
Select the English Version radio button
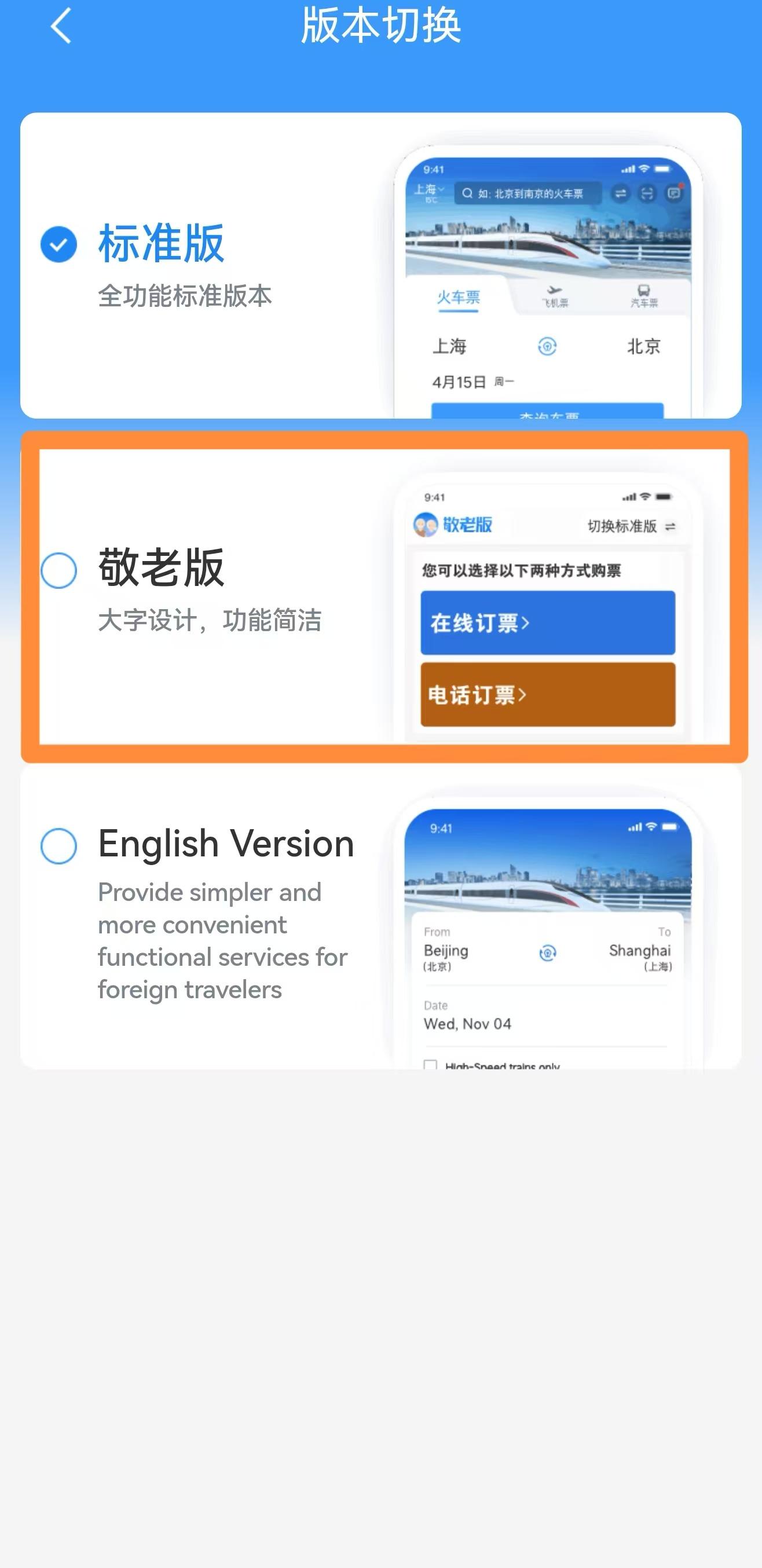pos(58,845)
